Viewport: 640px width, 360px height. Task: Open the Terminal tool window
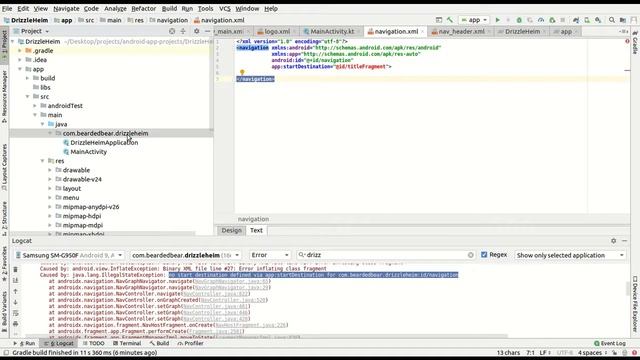click(x=127, y=343)
